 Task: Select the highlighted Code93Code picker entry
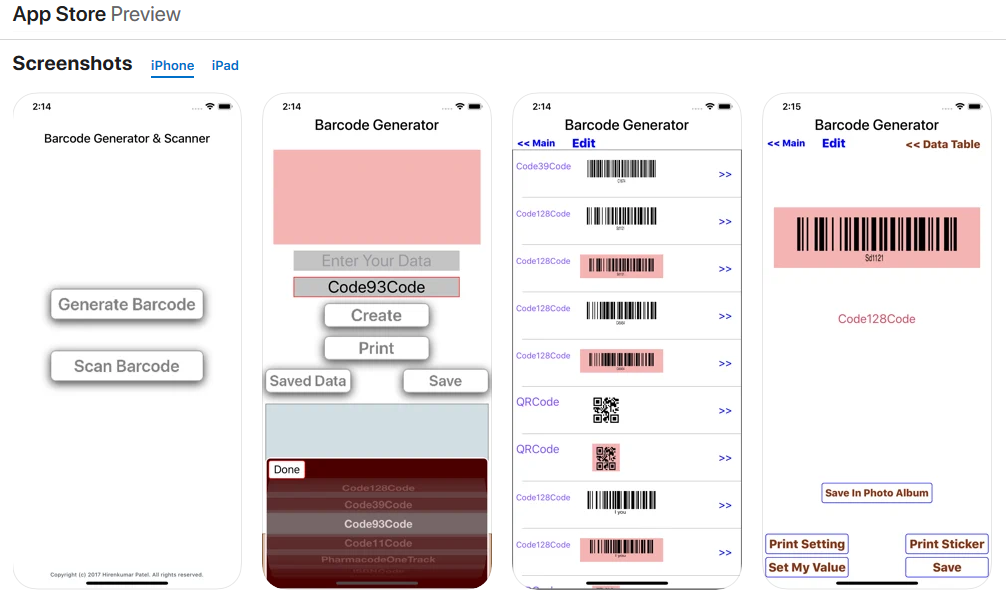tap(378, 524)
